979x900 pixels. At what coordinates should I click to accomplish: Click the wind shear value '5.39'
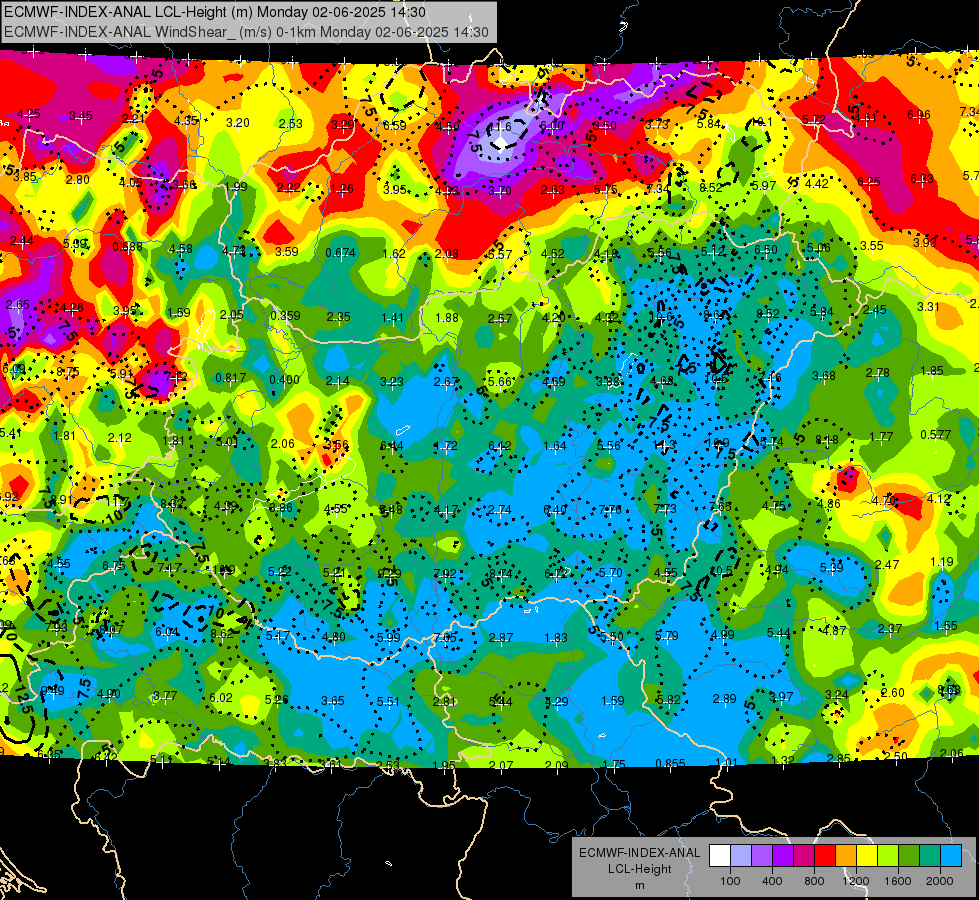(x=831, y=567)
